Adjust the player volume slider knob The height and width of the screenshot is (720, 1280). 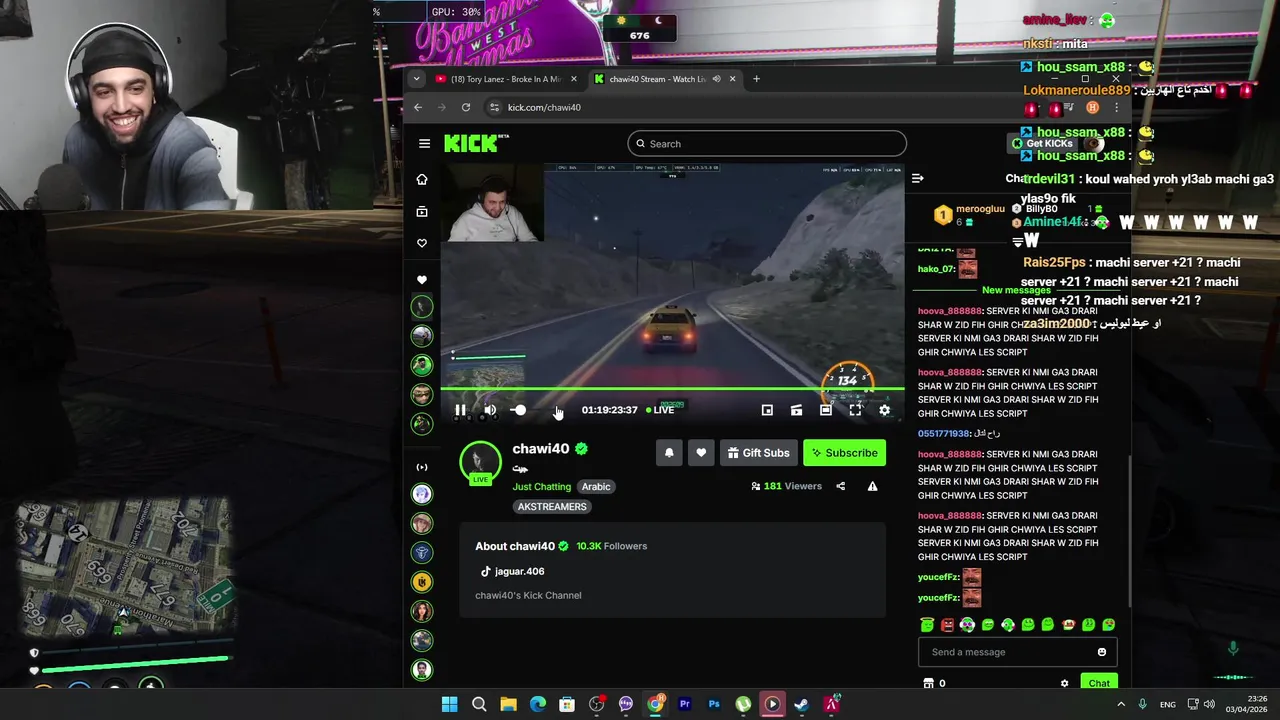click(520, 410)
